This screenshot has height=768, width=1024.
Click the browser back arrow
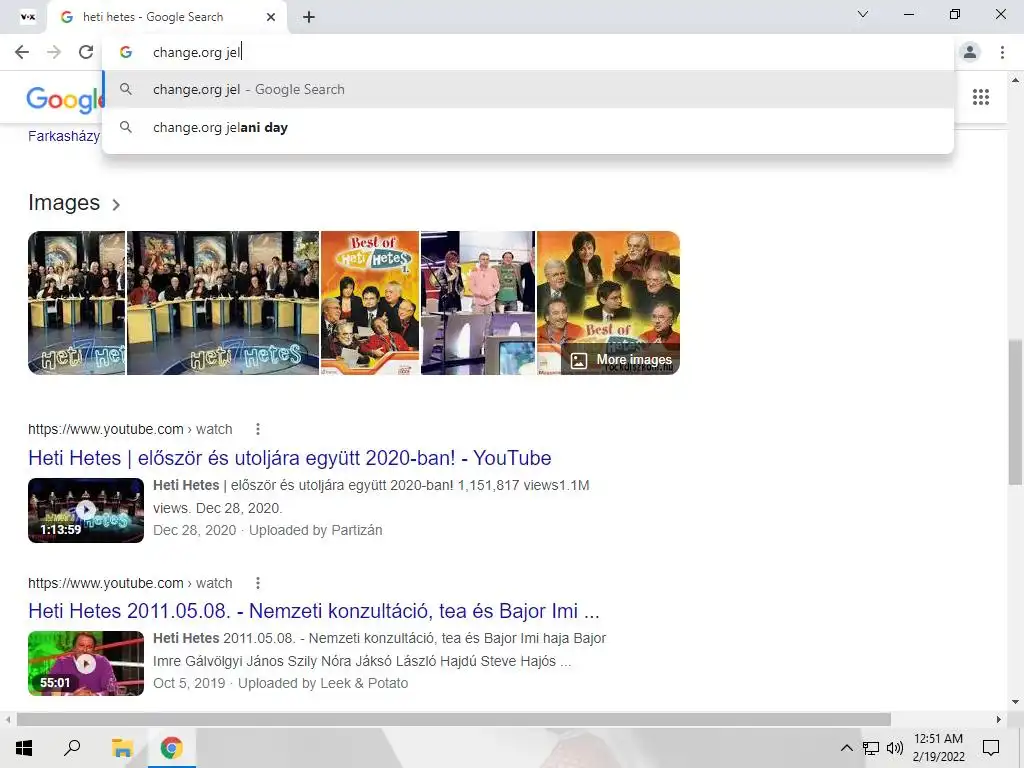click(22, 52)
